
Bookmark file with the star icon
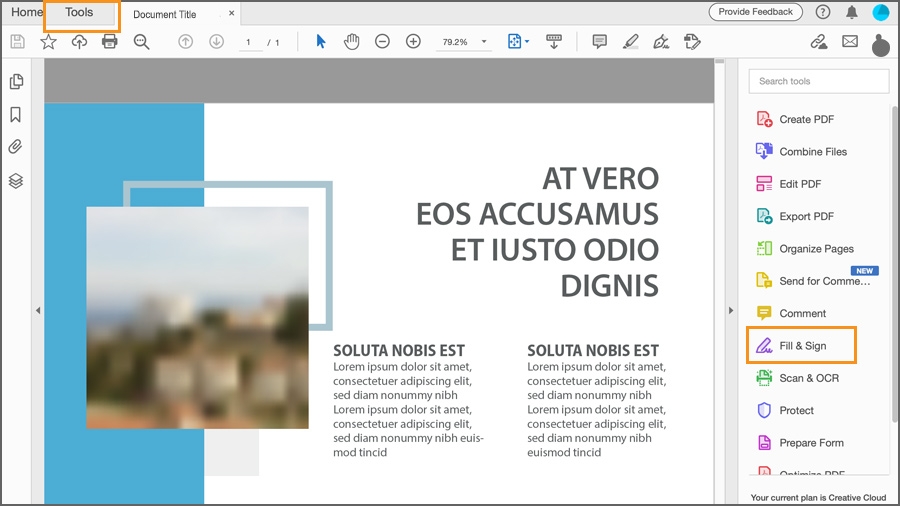pyautogui.click(x=48, y=41)
